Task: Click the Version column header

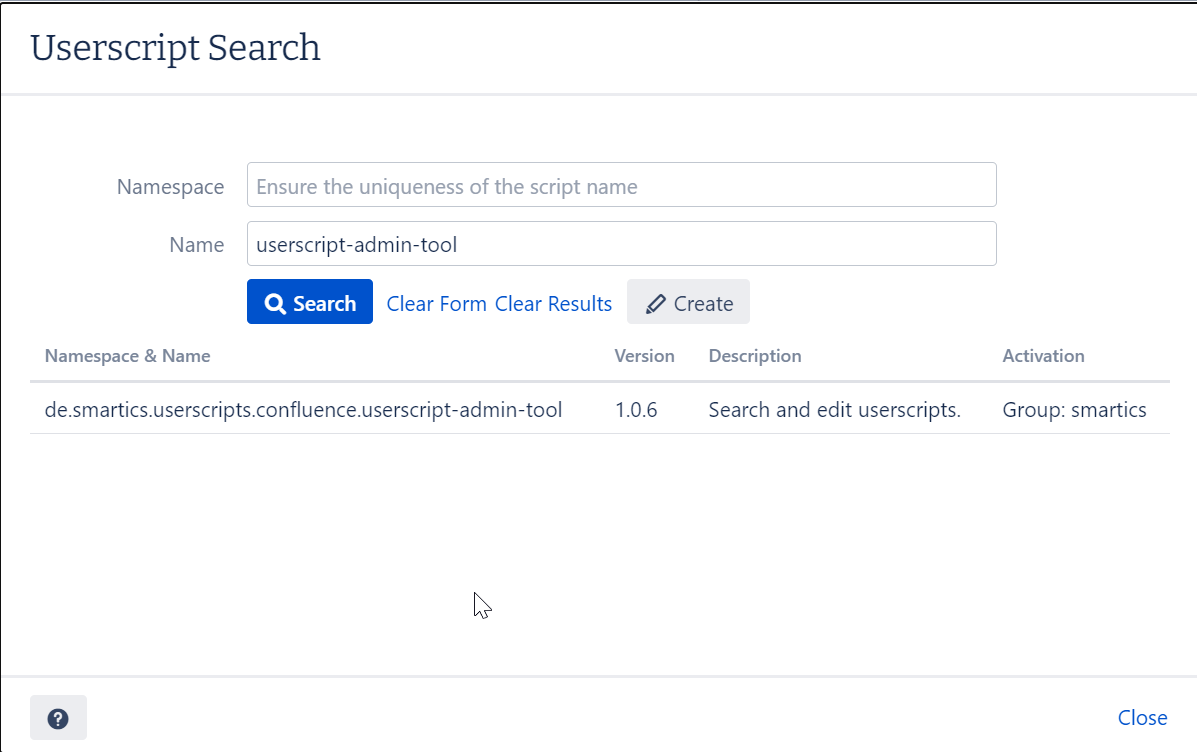Action: tap(644, 355)
